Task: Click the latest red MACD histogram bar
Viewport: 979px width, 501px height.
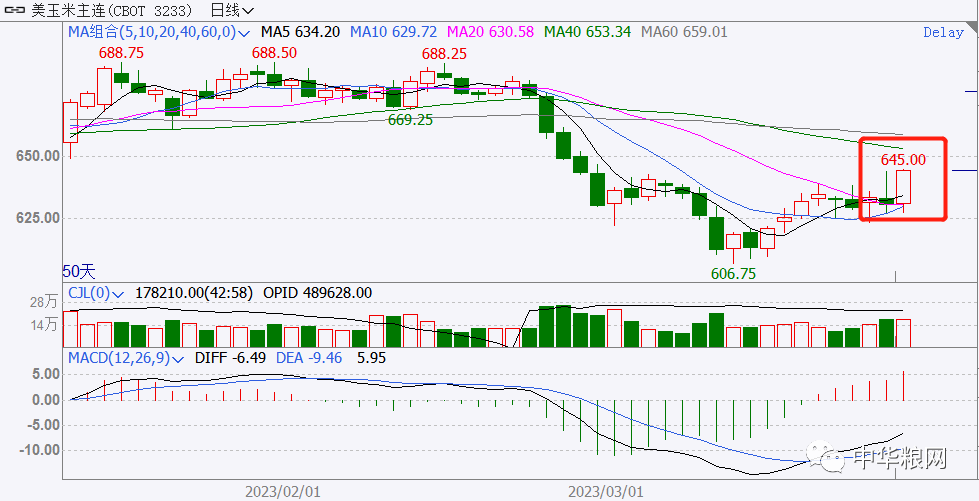Action: [x=903, y=385]
